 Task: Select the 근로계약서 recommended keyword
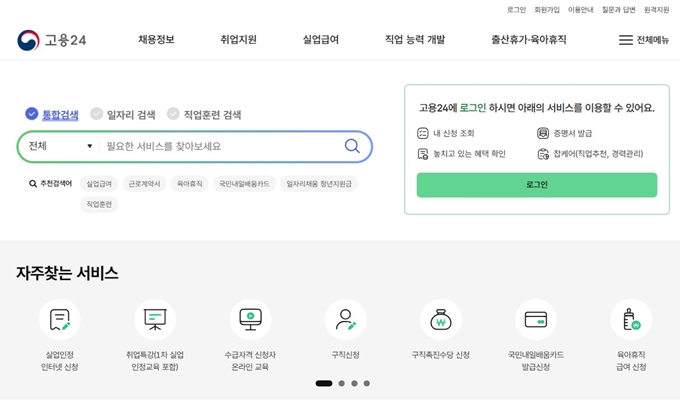(x=144, y=184)
